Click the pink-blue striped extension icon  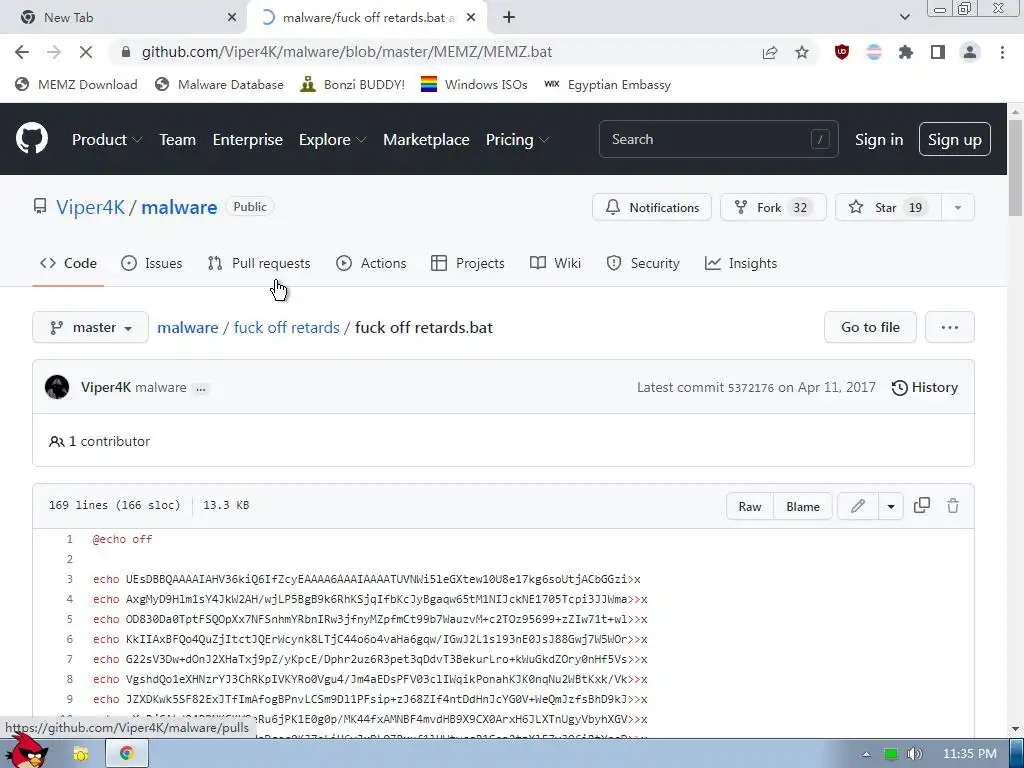[874, 52]
